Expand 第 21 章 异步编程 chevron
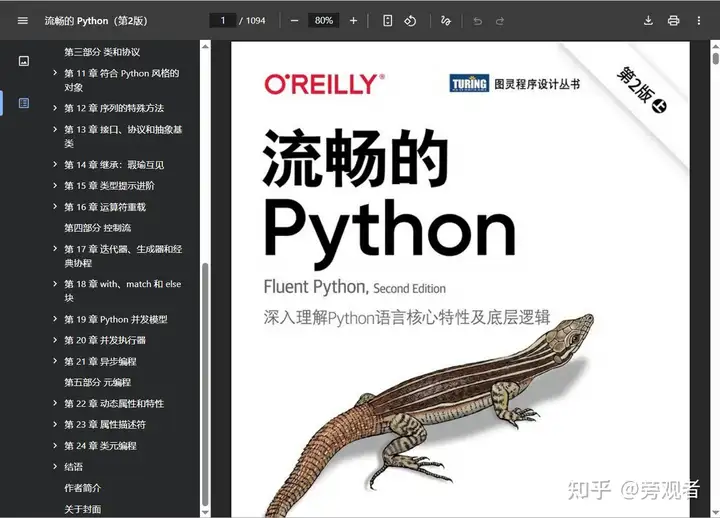This screenshot has width=720, height=518. 55,361
